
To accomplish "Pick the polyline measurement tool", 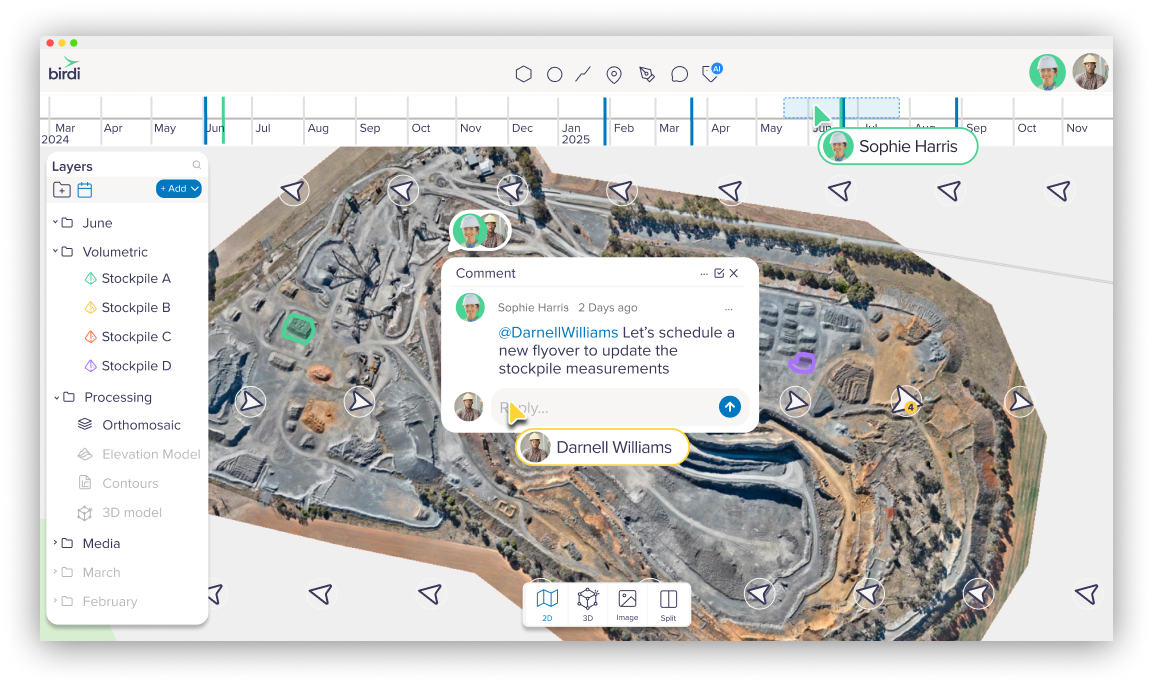I will (582, 73).
